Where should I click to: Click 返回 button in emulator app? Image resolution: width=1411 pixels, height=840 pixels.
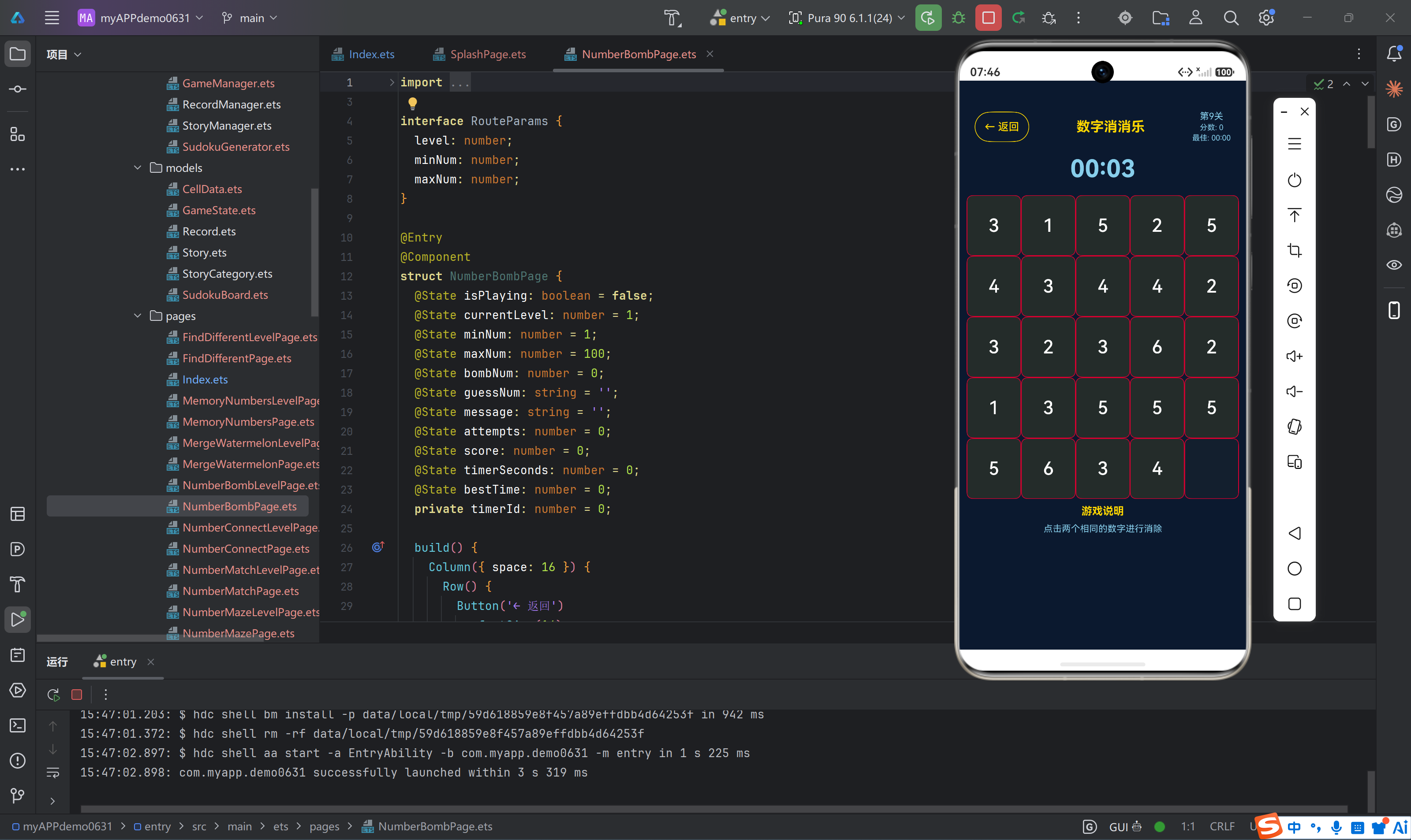(1001, 127)
